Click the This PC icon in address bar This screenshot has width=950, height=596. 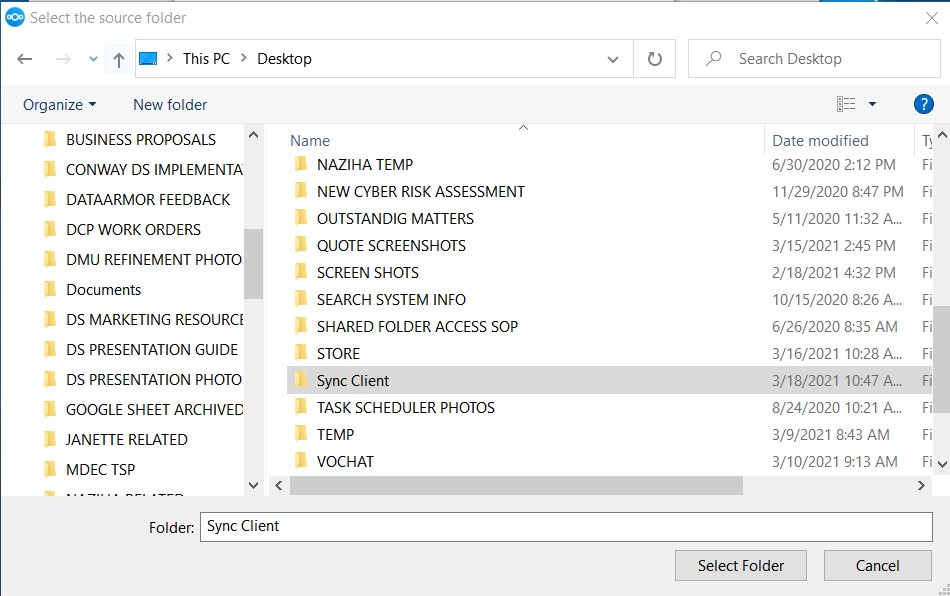point(149,59)
